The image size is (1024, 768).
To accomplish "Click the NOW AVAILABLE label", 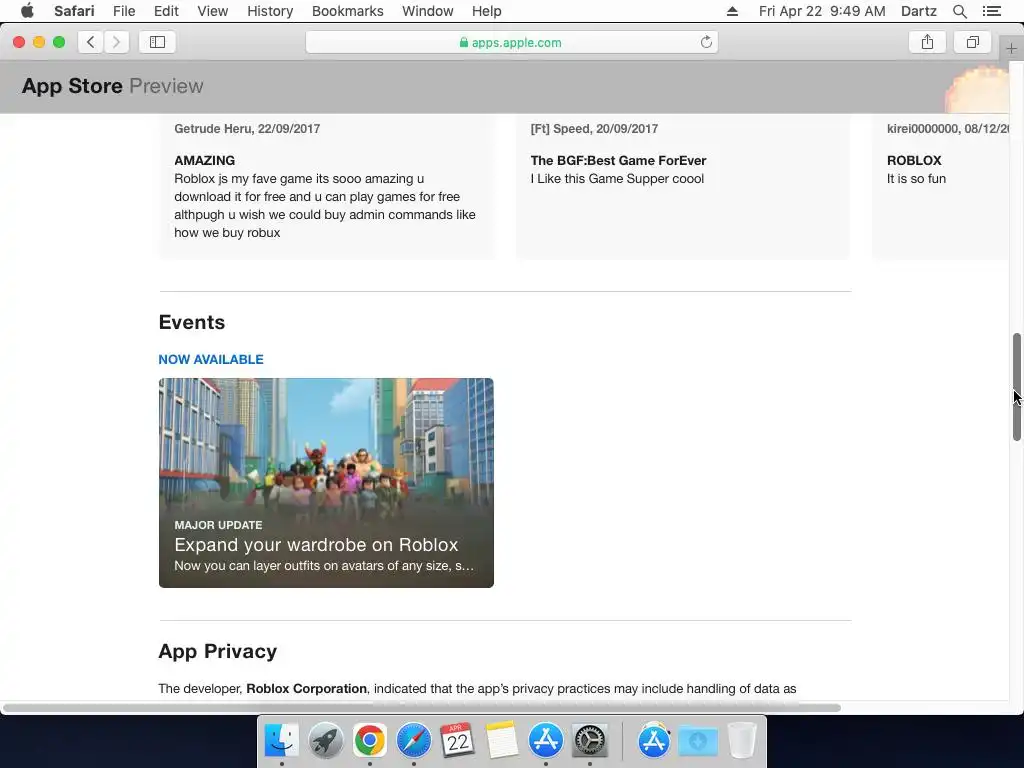I will [211, 359].
